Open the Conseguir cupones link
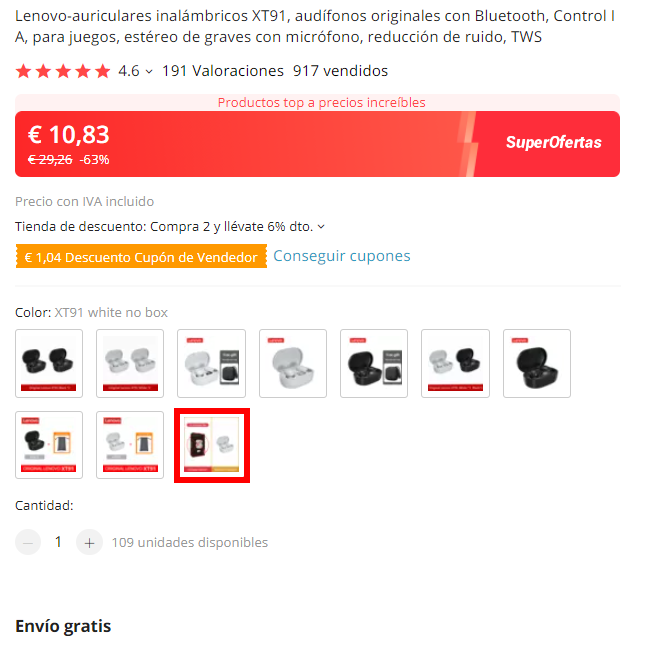 tap(341, 256)
